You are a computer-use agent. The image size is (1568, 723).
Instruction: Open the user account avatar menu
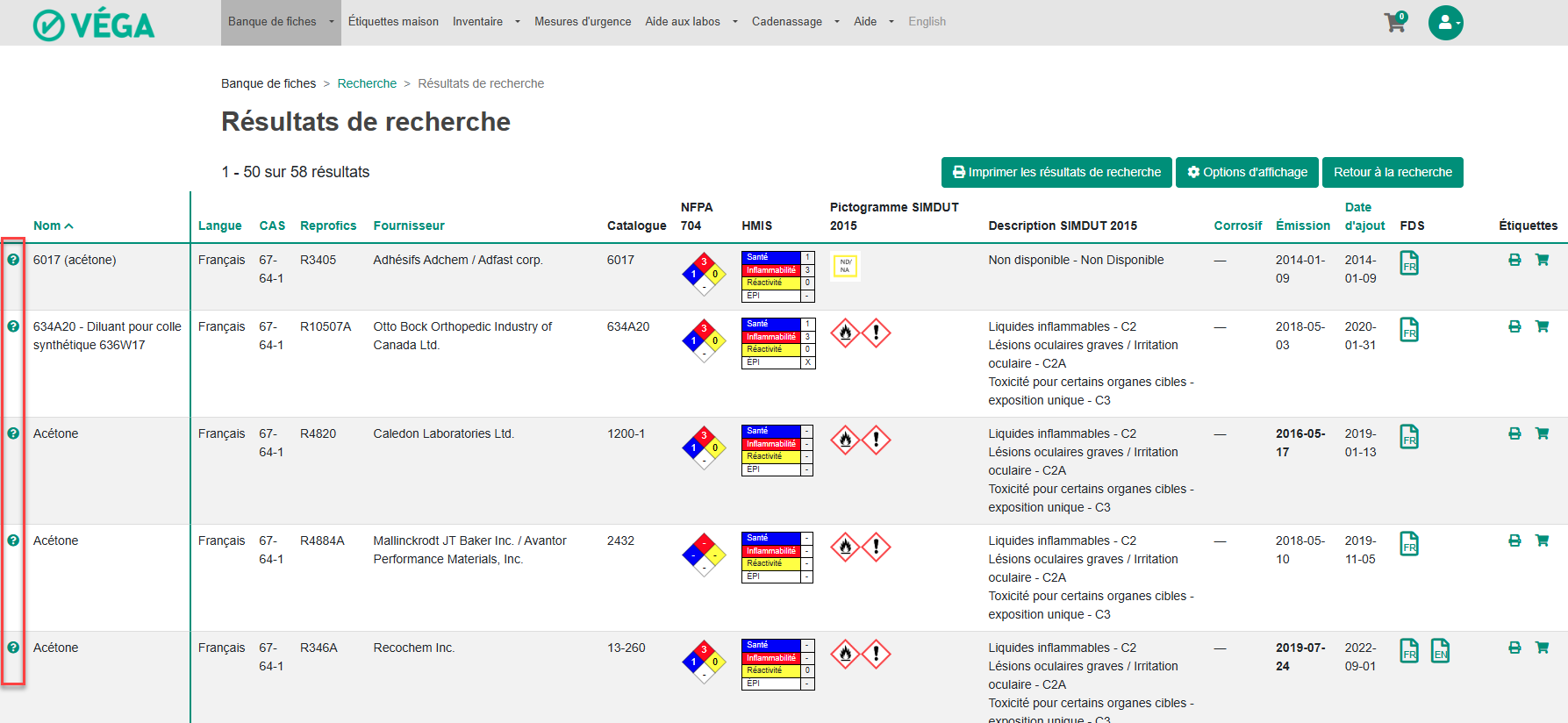click(1445, 23)
